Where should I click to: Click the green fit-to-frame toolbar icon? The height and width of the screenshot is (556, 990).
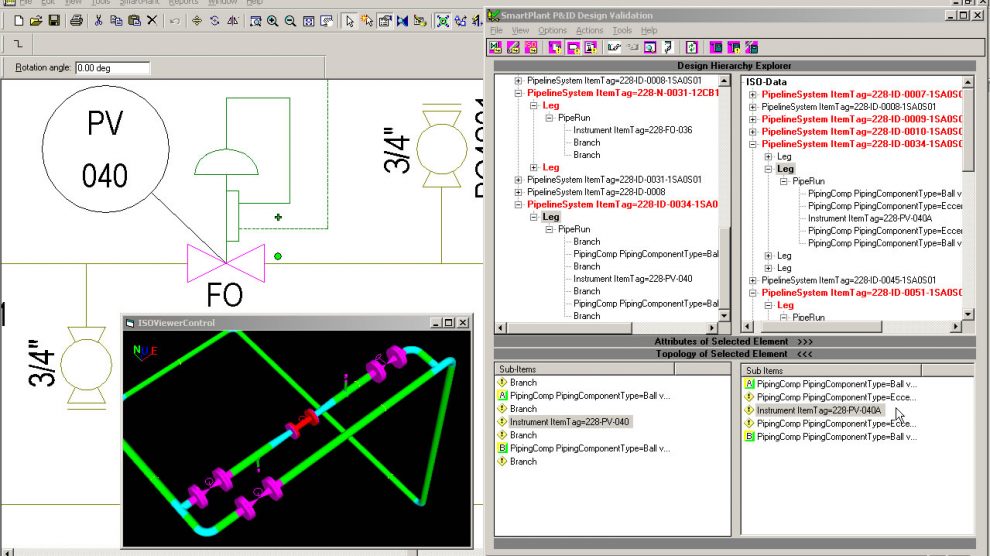(443, 21)
